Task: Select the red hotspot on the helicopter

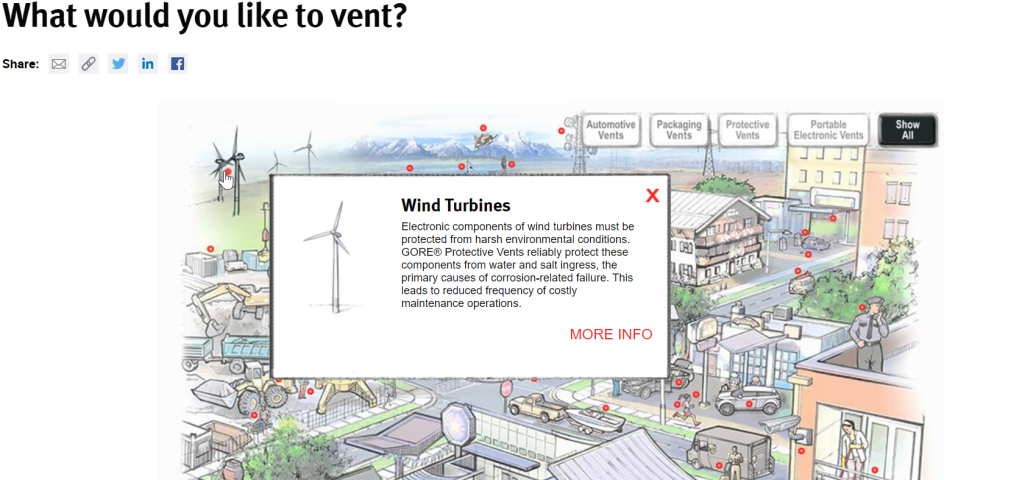Action: click(x=482, y=128)
